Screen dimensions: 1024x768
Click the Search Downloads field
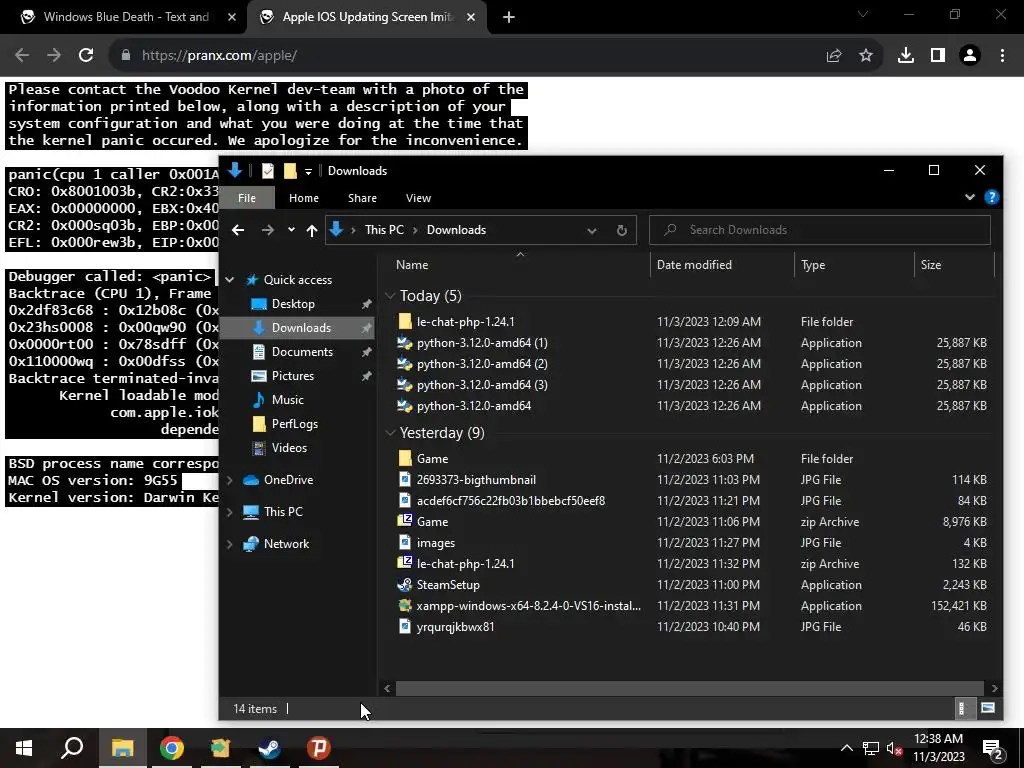(x=820, y=230)
